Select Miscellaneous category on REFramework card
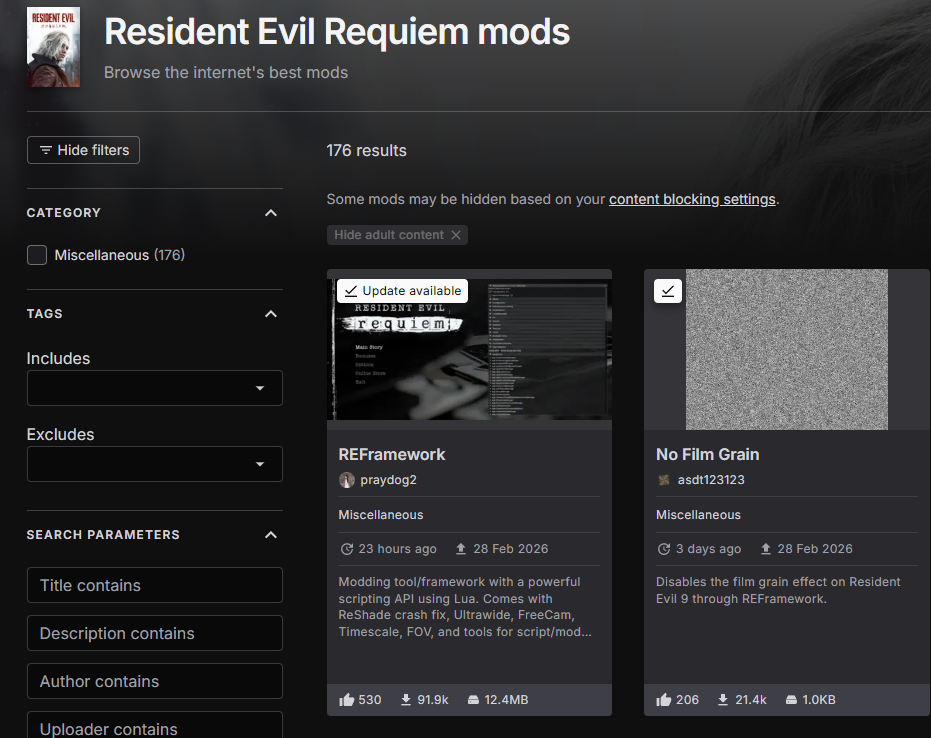Viewport: 931px width, 738px height. point(381,515)
